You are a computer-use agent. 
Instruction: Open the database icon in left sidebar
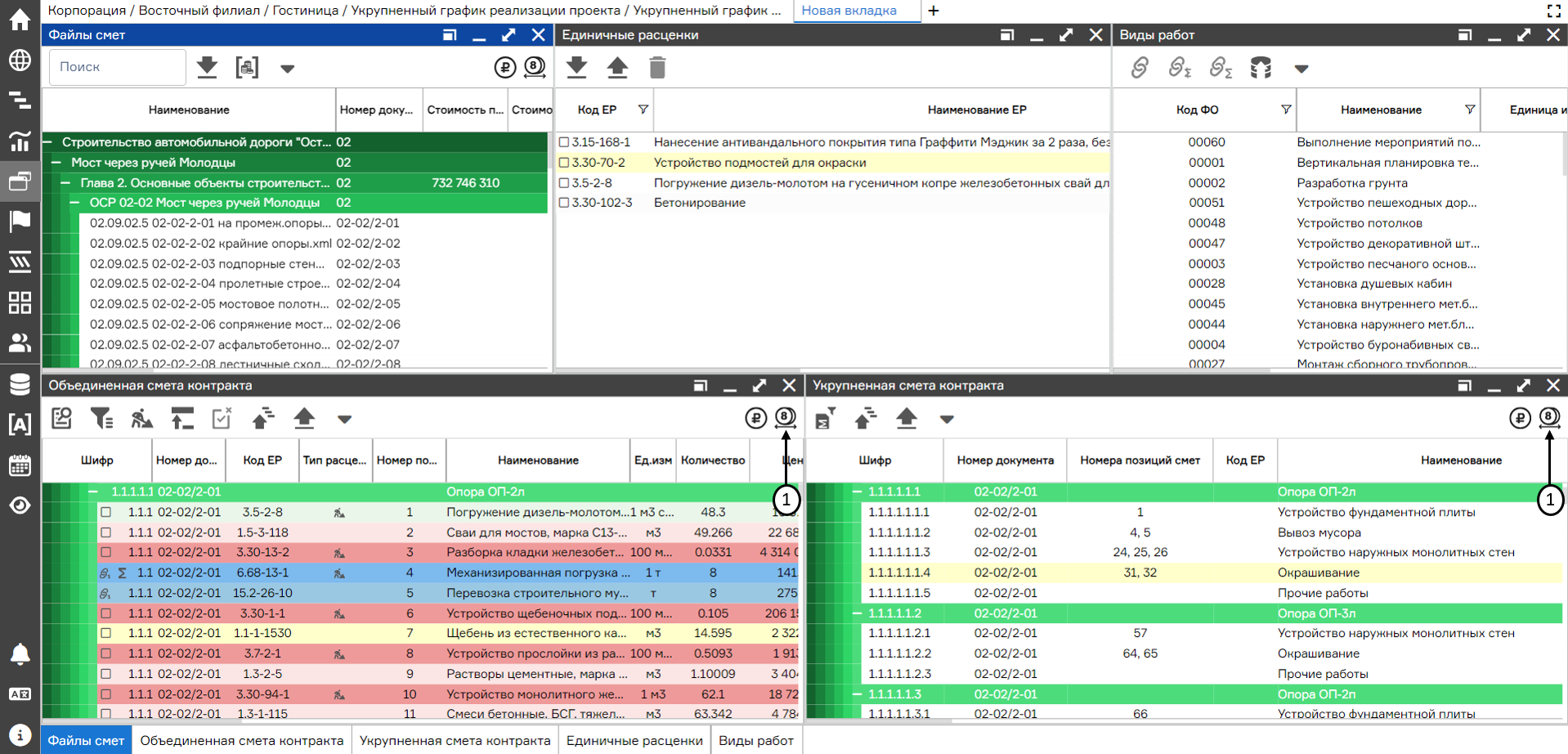20,384
